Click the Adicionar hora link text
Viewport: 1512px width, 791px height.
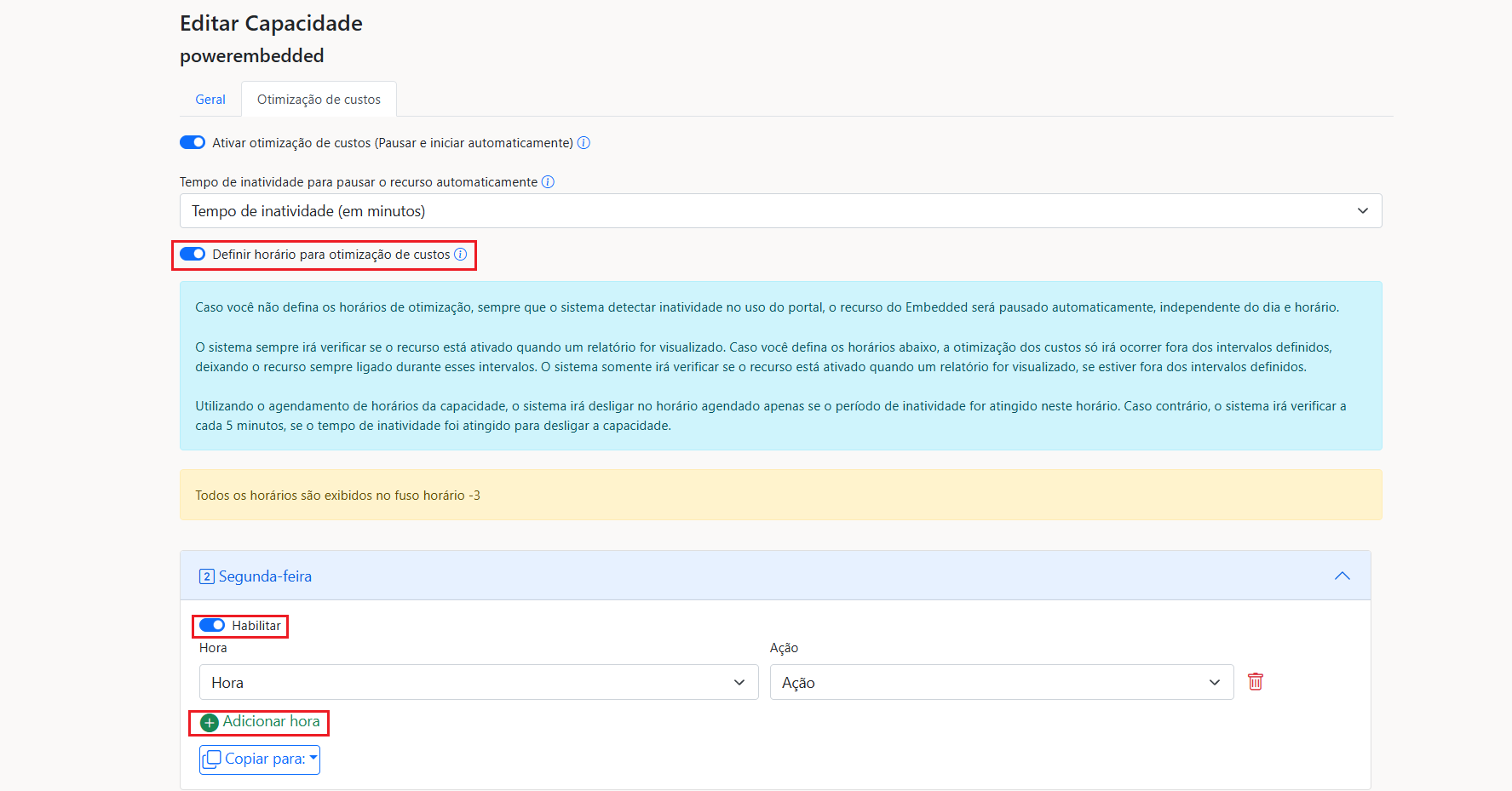[x=271, y=722]
